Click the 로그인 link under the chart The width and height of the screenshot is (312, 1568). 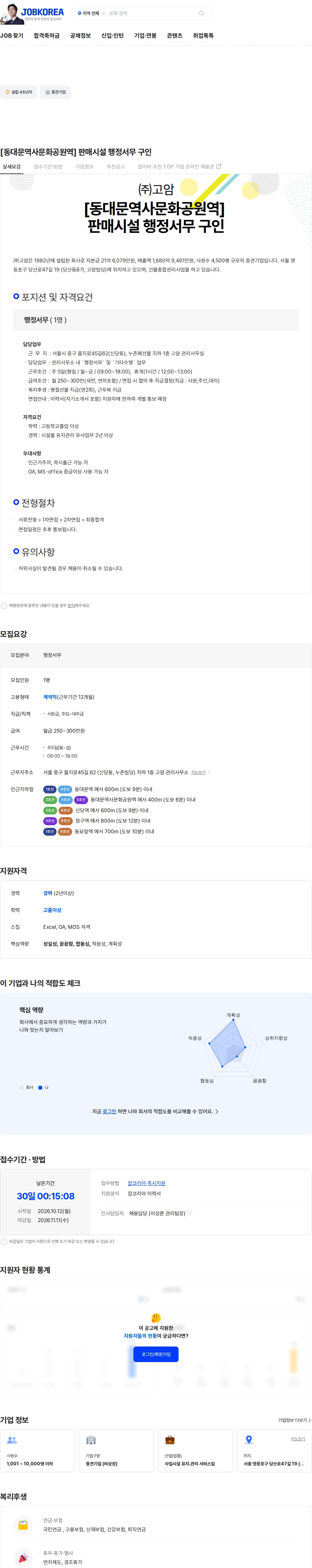click(109, 1111)
